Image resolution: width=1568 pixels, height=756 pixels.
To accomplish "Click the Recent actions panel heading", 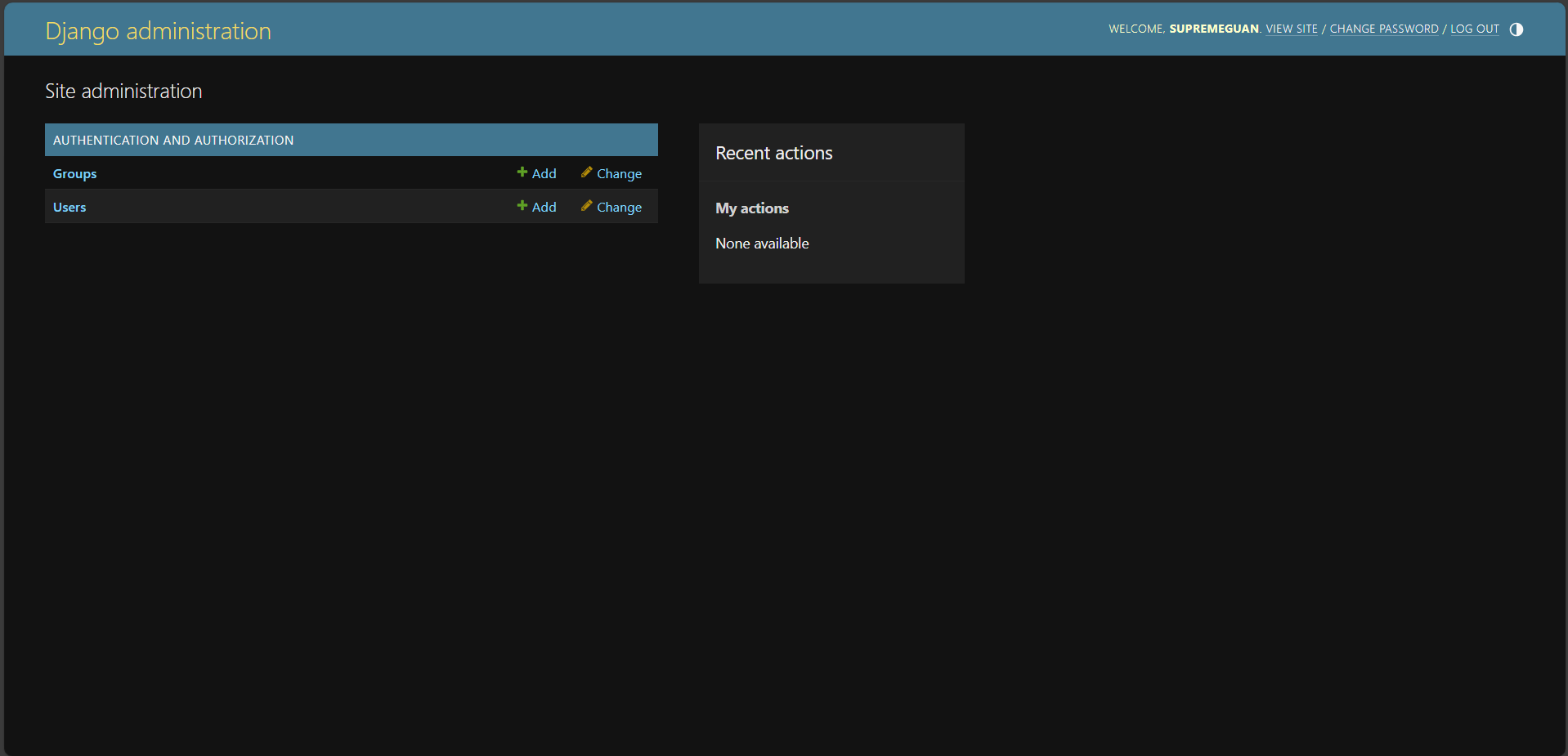I will (773, 154).
